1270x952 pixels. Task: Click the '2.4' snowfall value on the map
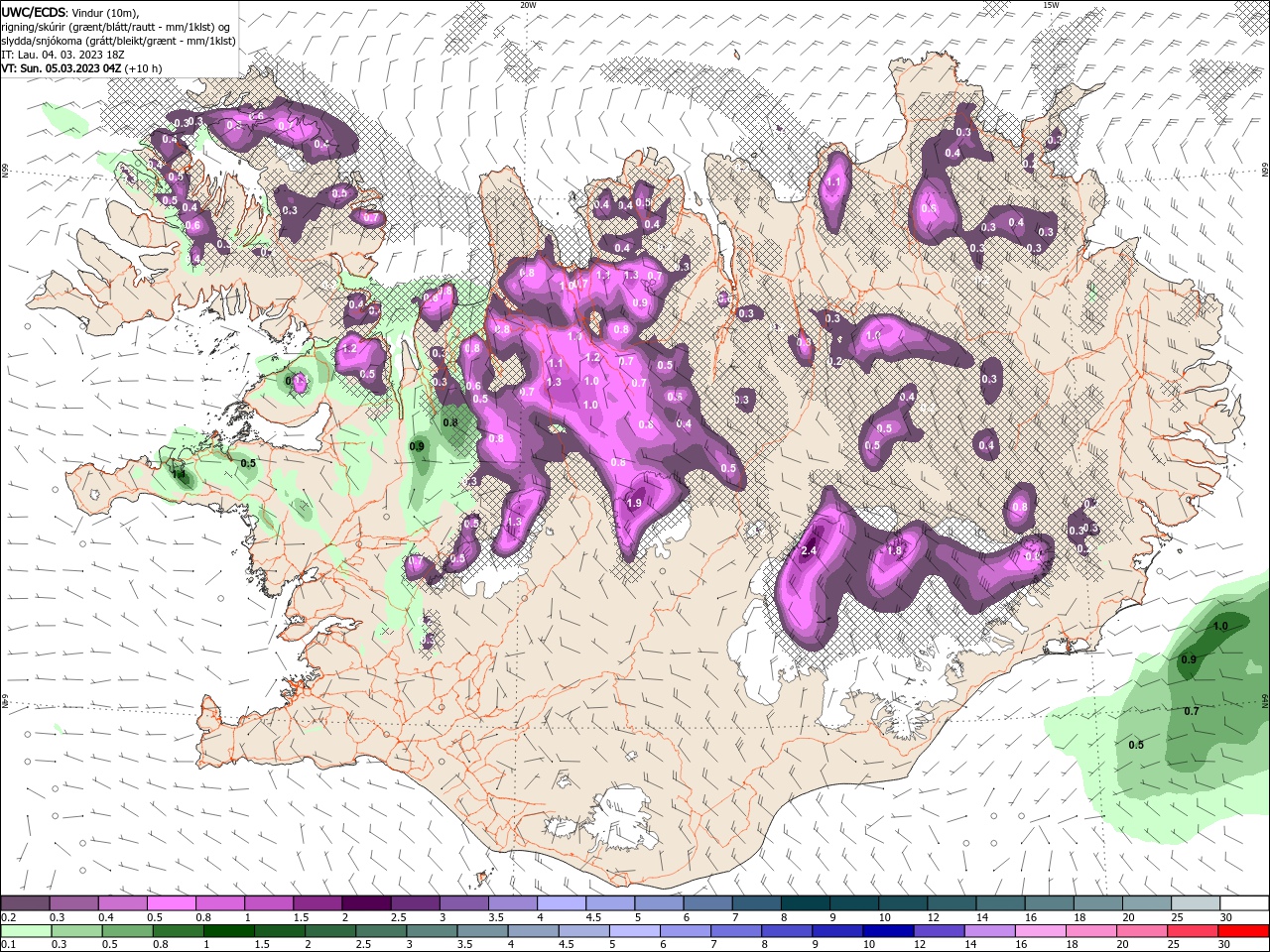(808, 550)
